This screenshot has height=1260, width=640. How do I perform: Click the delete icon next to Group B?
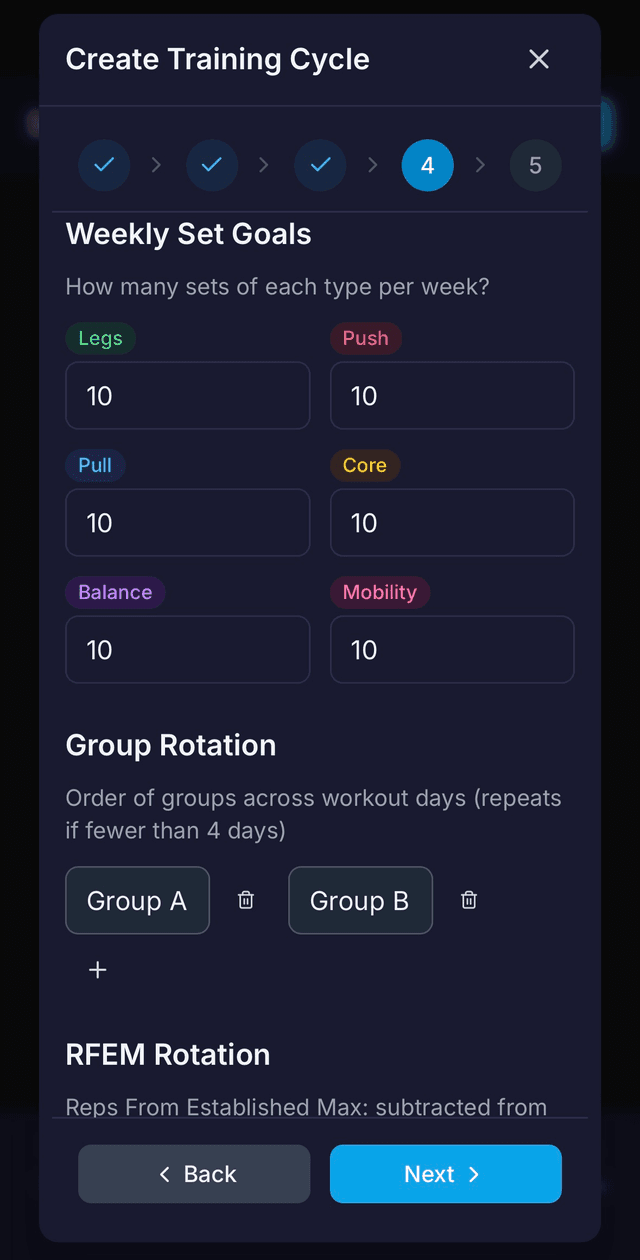coord(468,900)
